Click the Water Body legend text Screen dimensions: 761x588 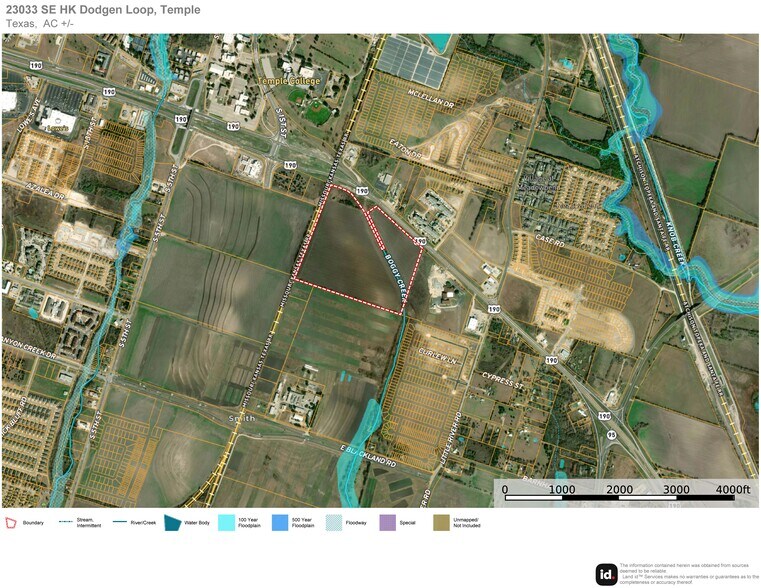tap(197, 523)
